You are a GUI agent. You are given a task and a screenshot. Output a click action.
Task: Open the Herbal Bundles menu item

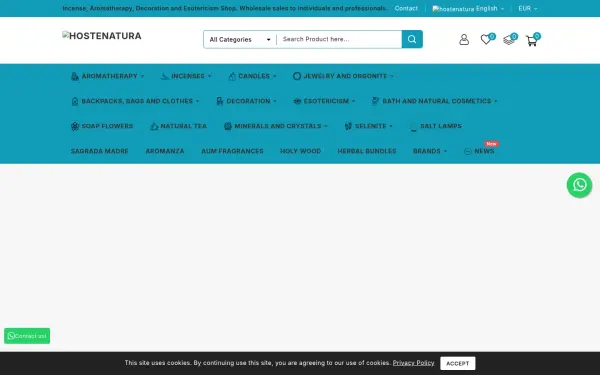coord(367,151)
